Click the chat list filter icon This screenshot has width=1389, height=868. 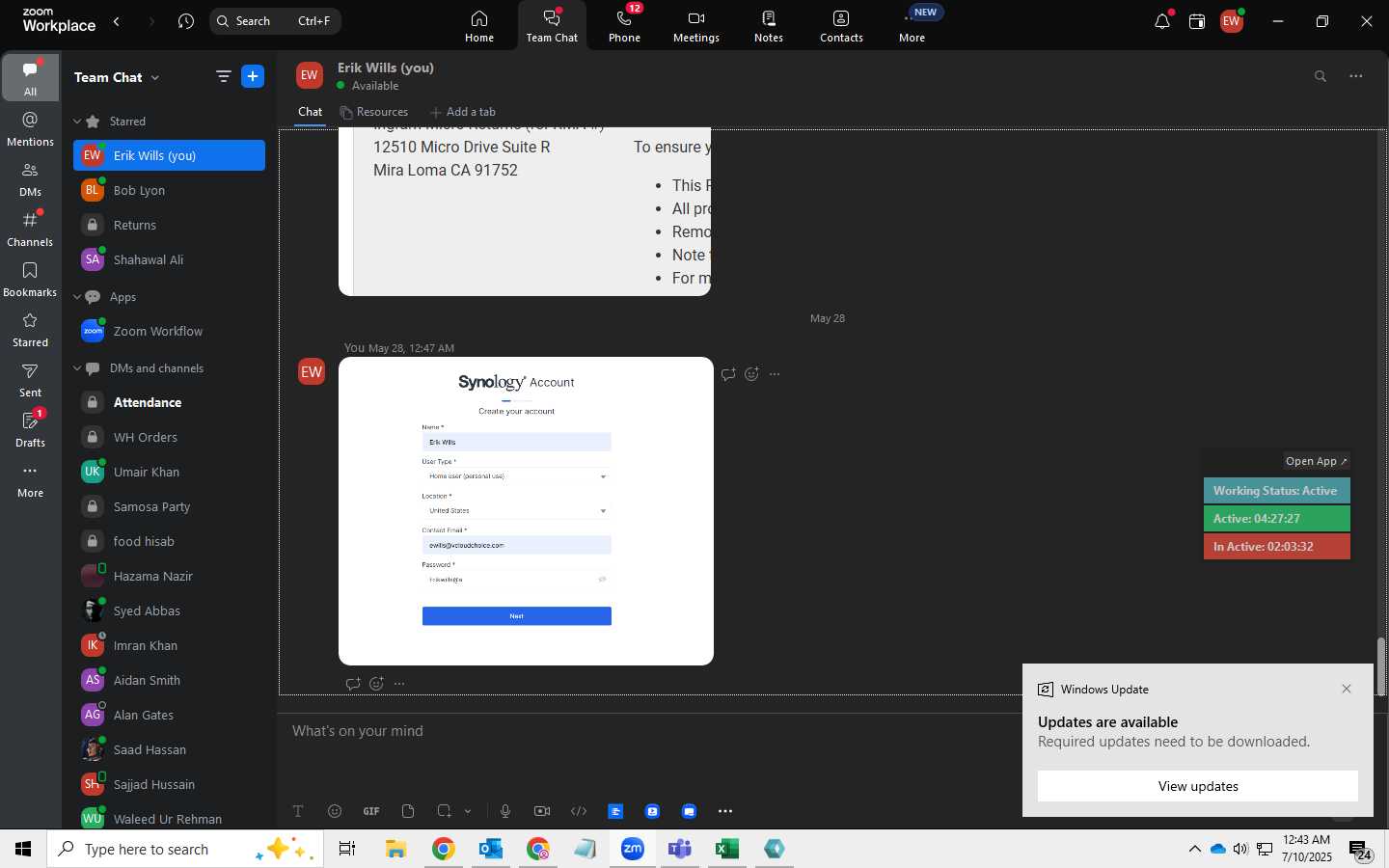point(223,77)
